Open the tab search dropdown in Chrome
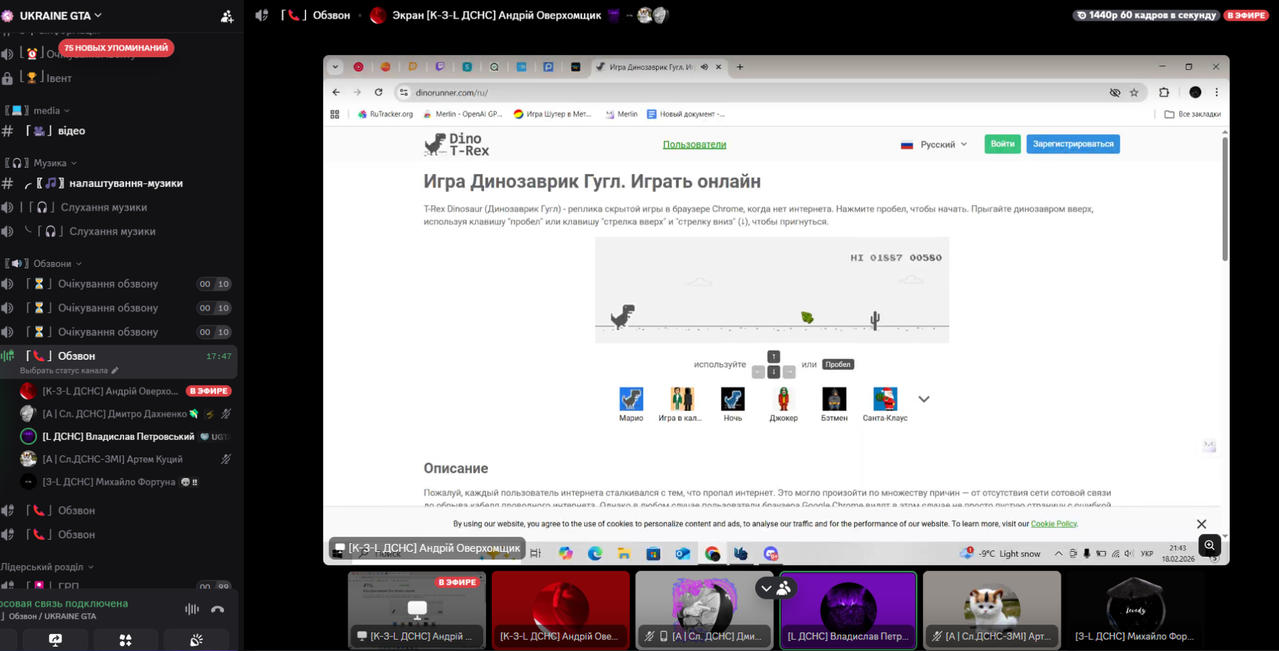Image resolution: width=1279 pixels, height=651 pixels. tap(335, 67)
